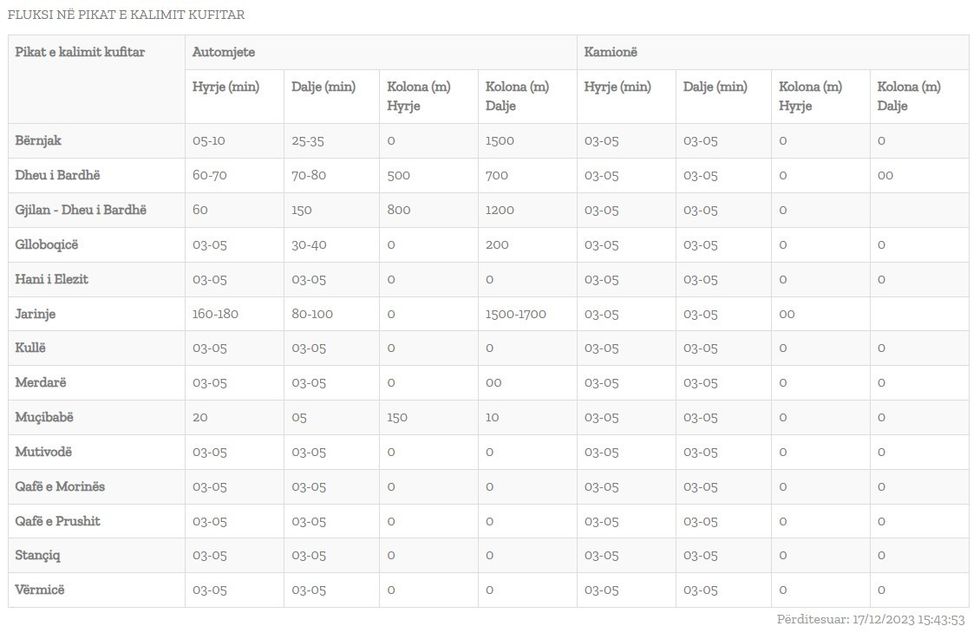The width and height of the screenshot is (980, 638).
Task: Select the Jarinje border crossing name
Action: pyautogui.click(x=36, y=314)
